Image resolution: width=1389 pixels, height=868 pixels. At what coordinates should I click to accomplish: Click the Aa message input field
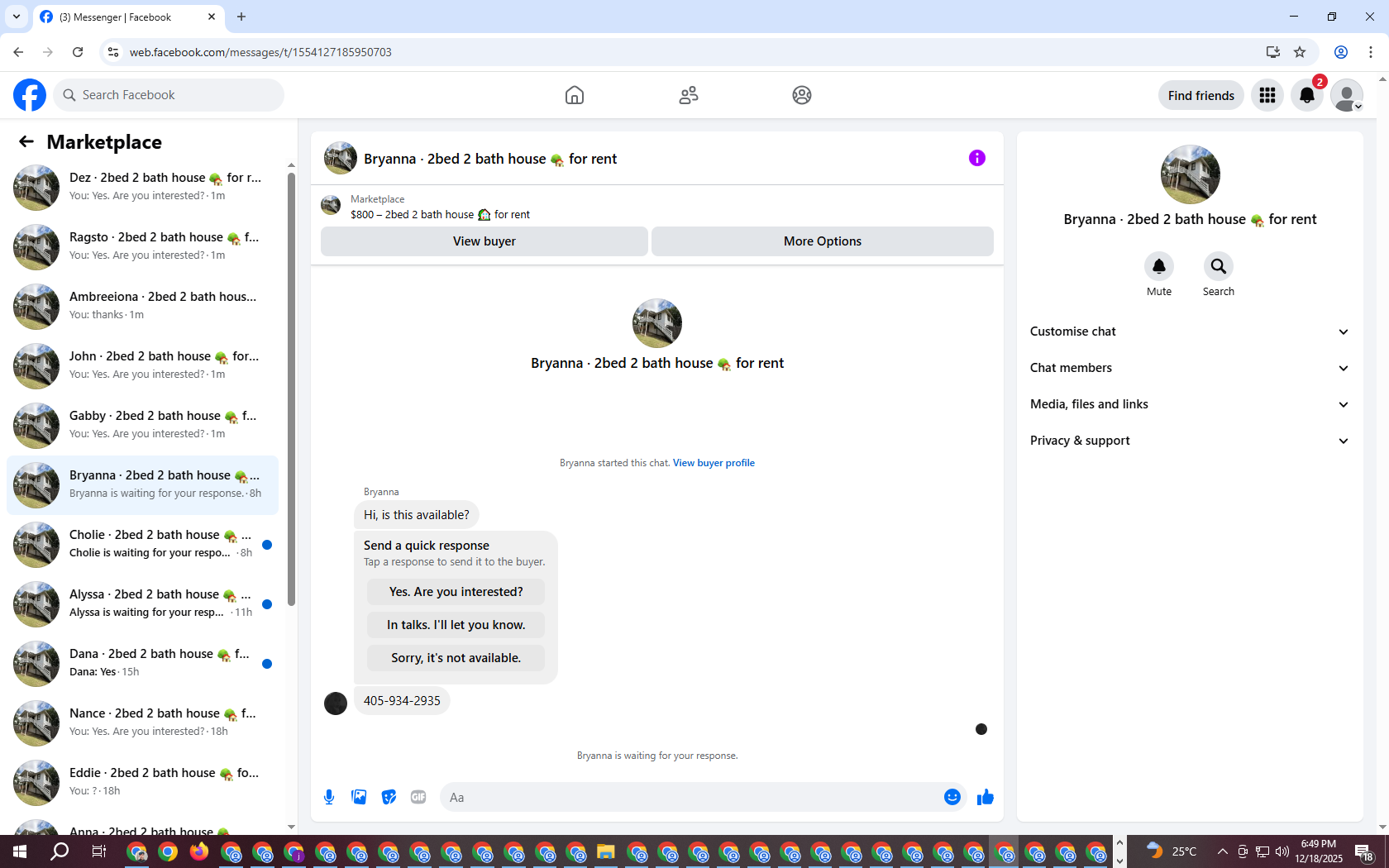coord(691,797)
